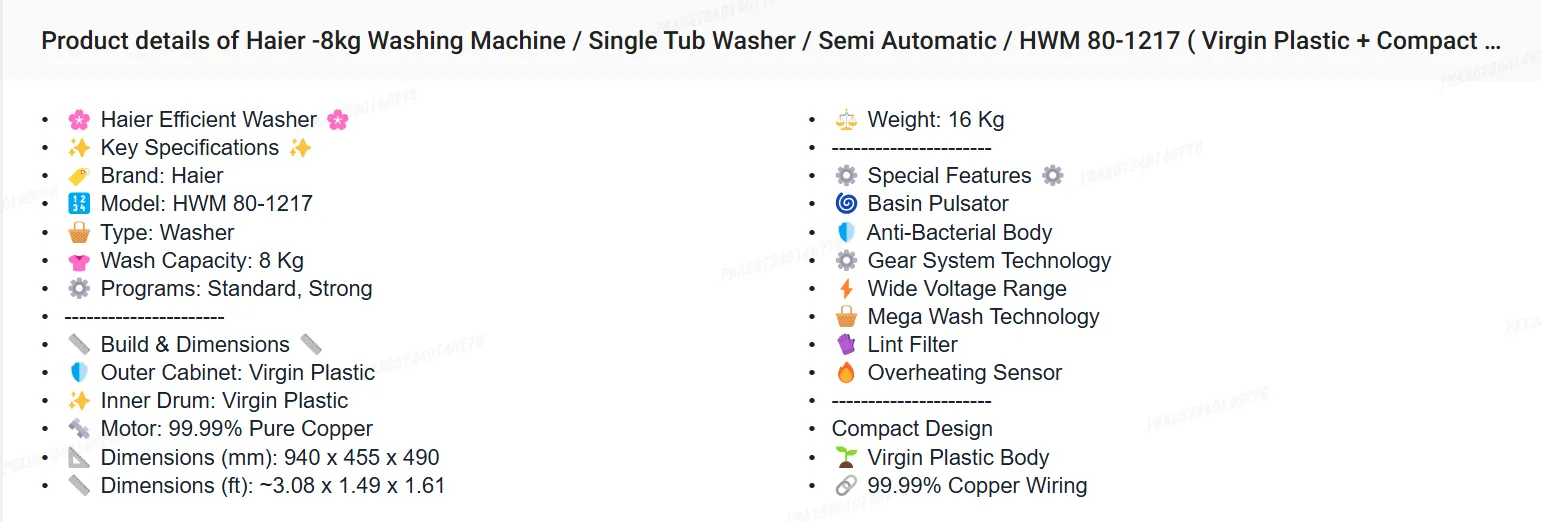Click the lightning bolt icon by Wide Voltage Range
This screenshot has height=522, width=1541.
click(846, 289)
